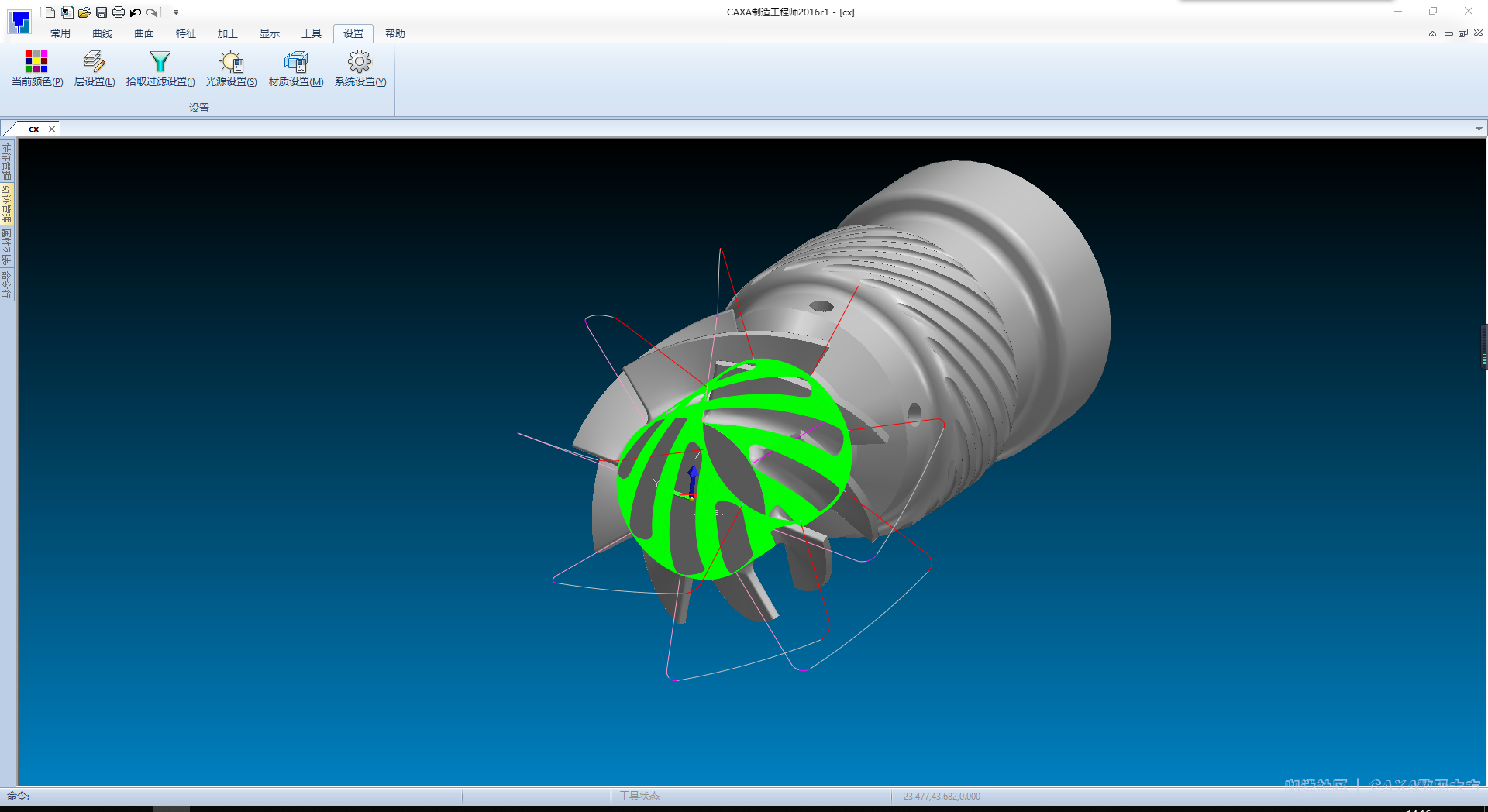Open 材质设置(M) material settings
Viewport: 1488px width, 812px height.
point(296,69)
